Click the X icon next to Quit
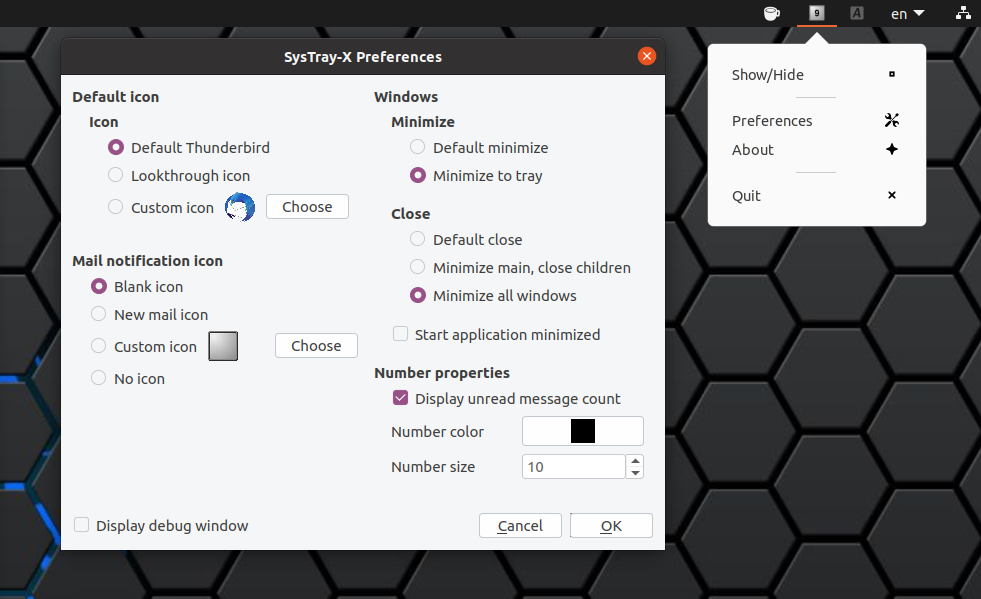The width and height of the screenshot is (981, 599). (891, 195)
